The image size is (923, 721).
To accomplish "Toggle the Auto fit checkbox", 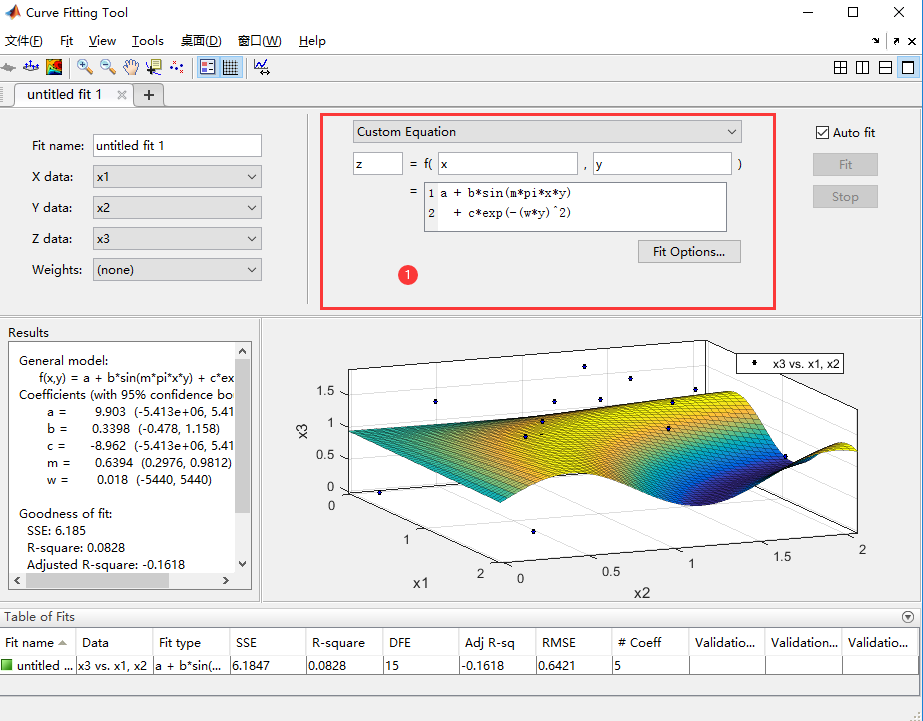I will click(x=822, y=132).
